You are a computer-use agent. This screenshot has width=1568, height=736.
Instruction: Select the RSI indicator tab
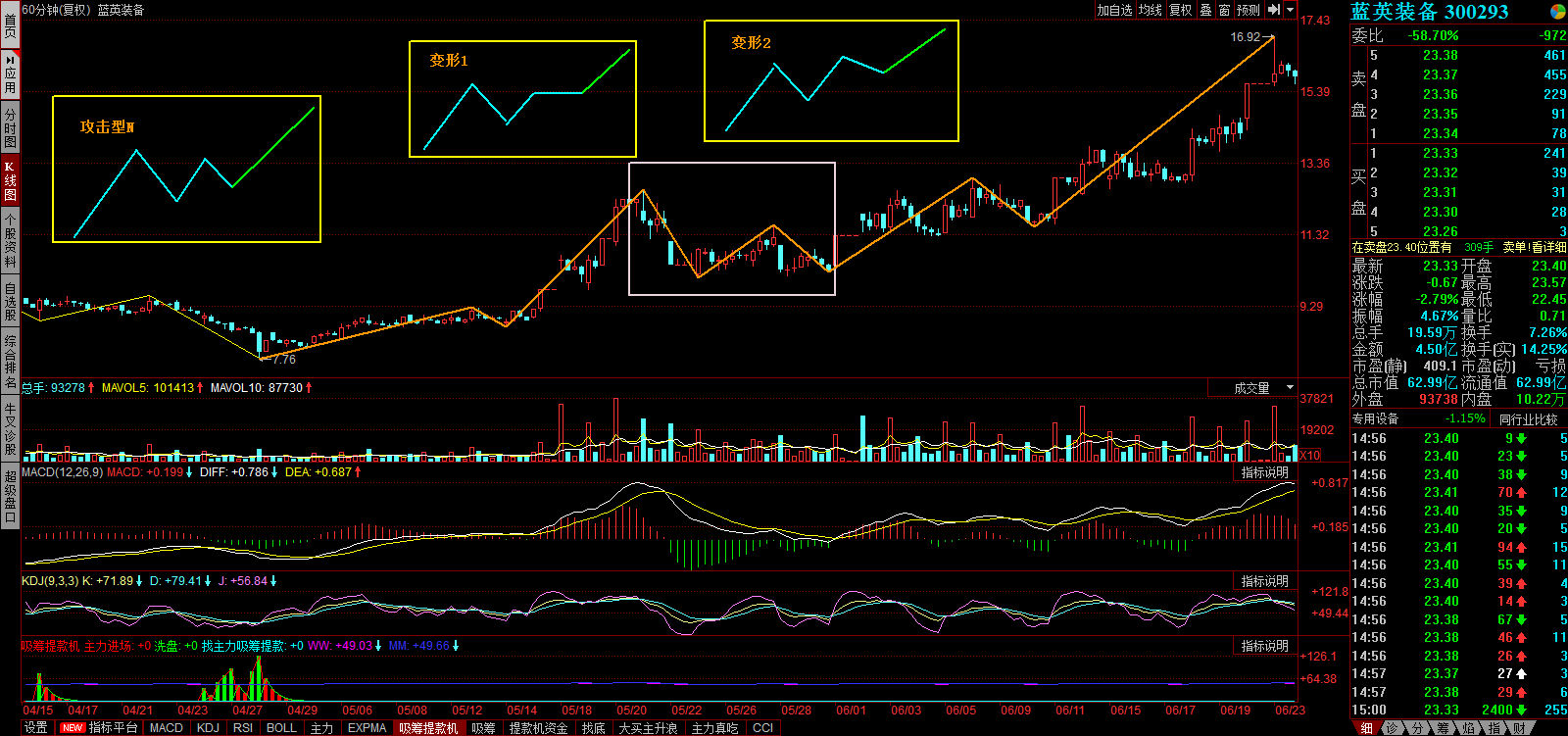(243, 727)
